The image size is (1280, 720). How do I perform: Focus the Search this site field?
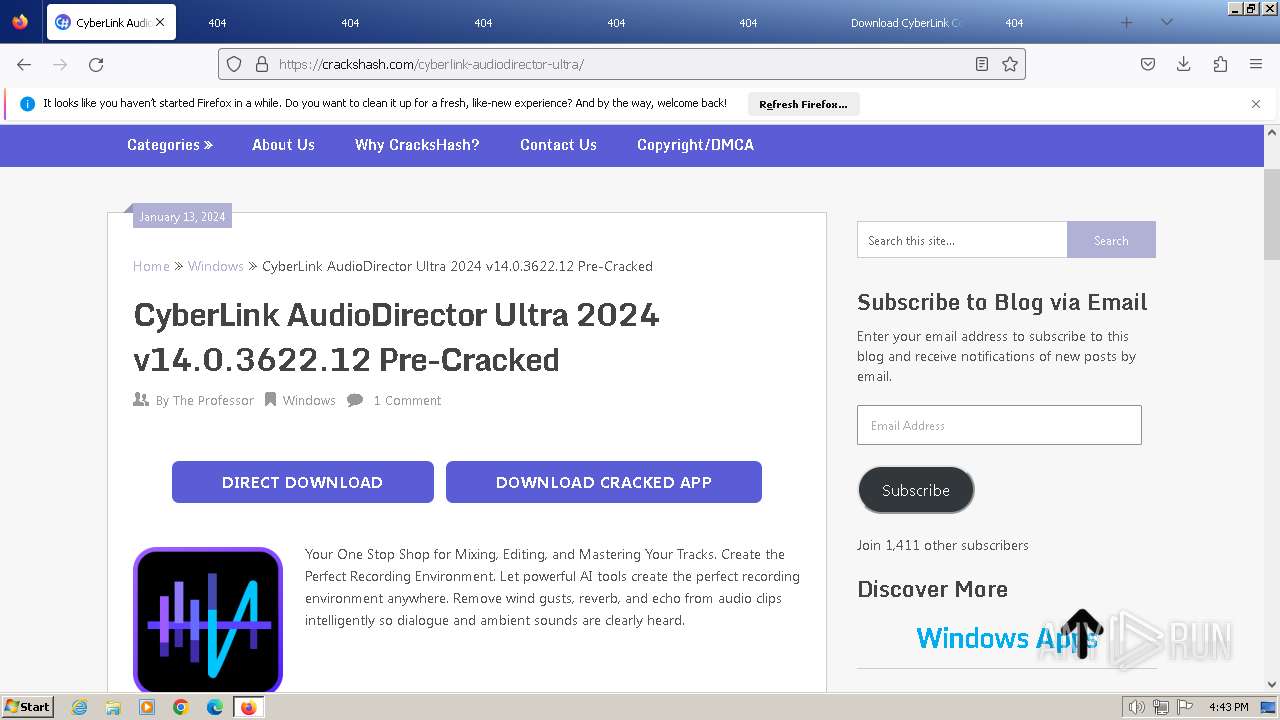962,240
